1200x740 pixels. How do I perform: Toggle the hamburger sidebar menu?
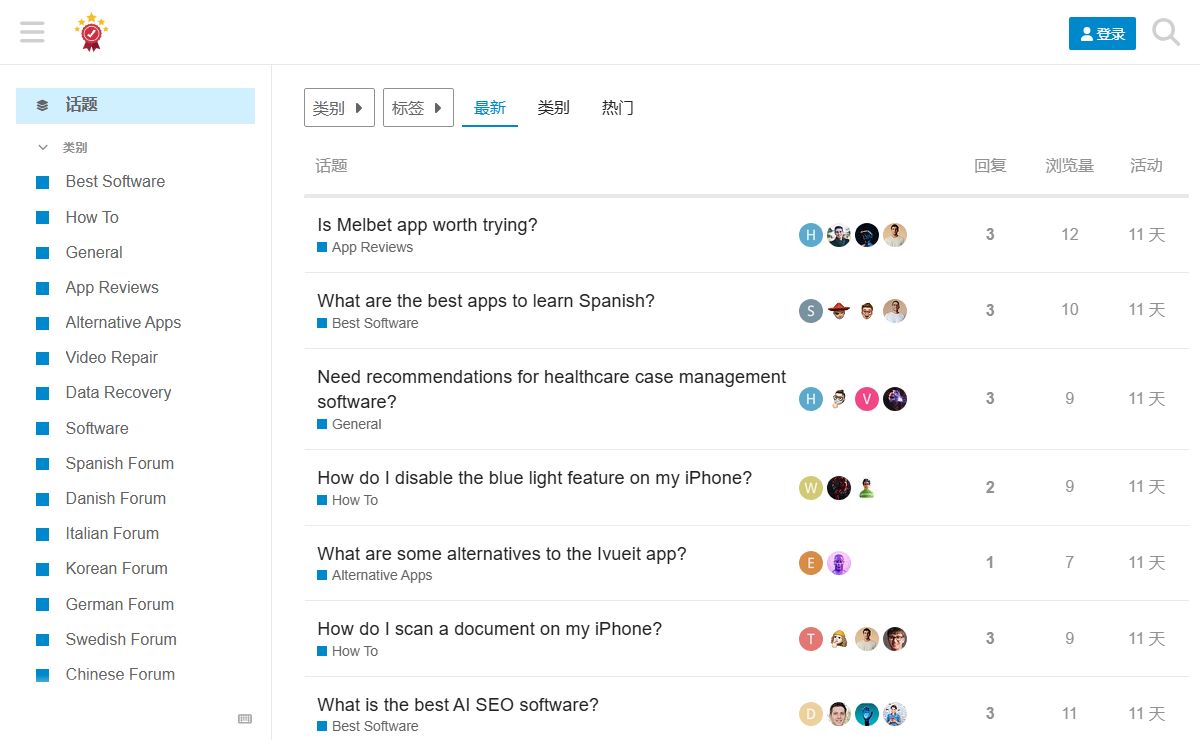coord(32,32)
